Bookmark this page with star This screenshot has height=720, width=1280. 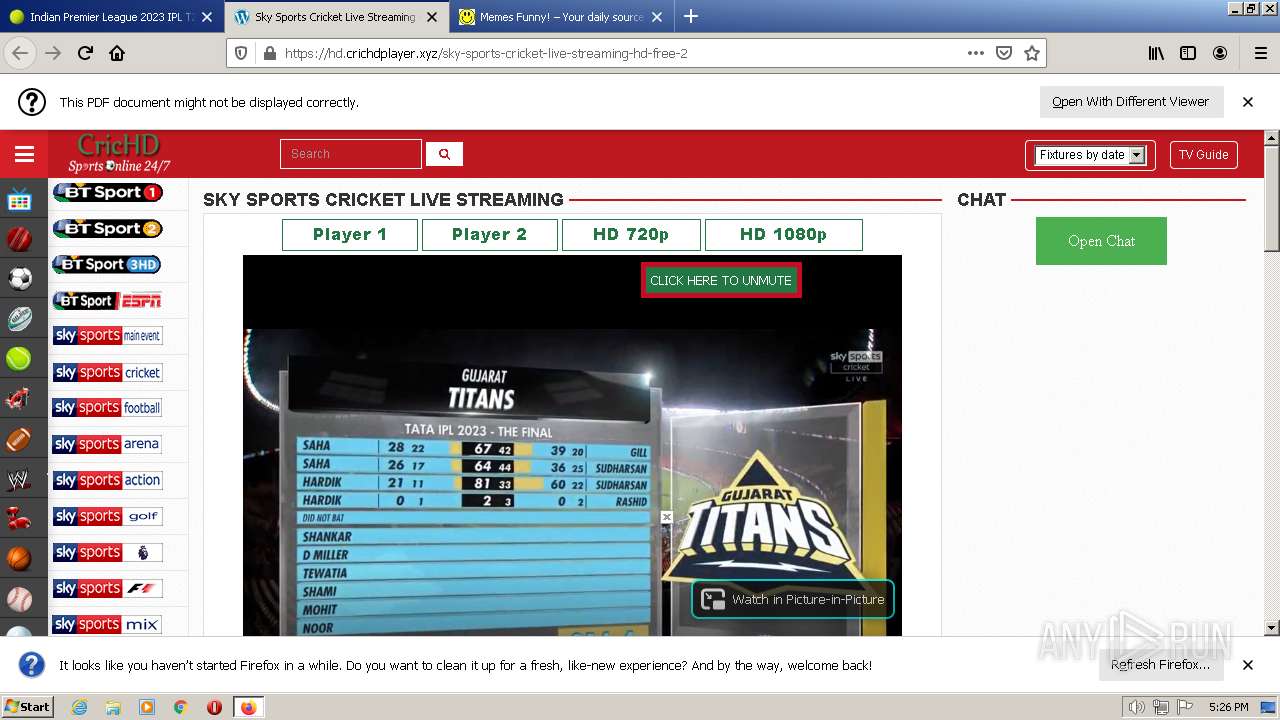tap(1032, 54)
